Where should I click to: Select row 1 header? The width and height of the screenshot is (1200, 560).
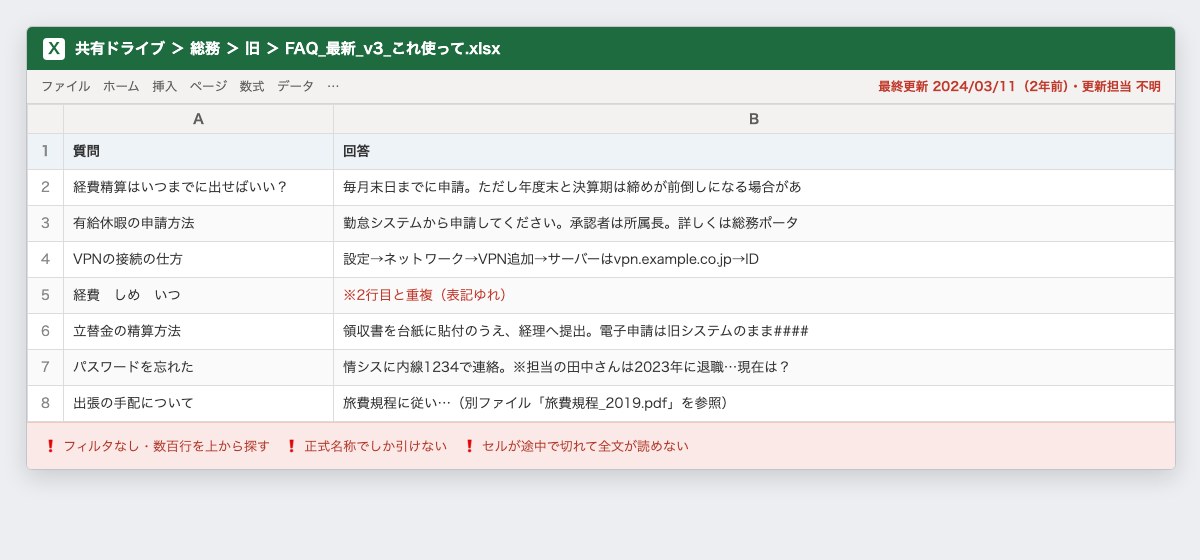[45, 151]
